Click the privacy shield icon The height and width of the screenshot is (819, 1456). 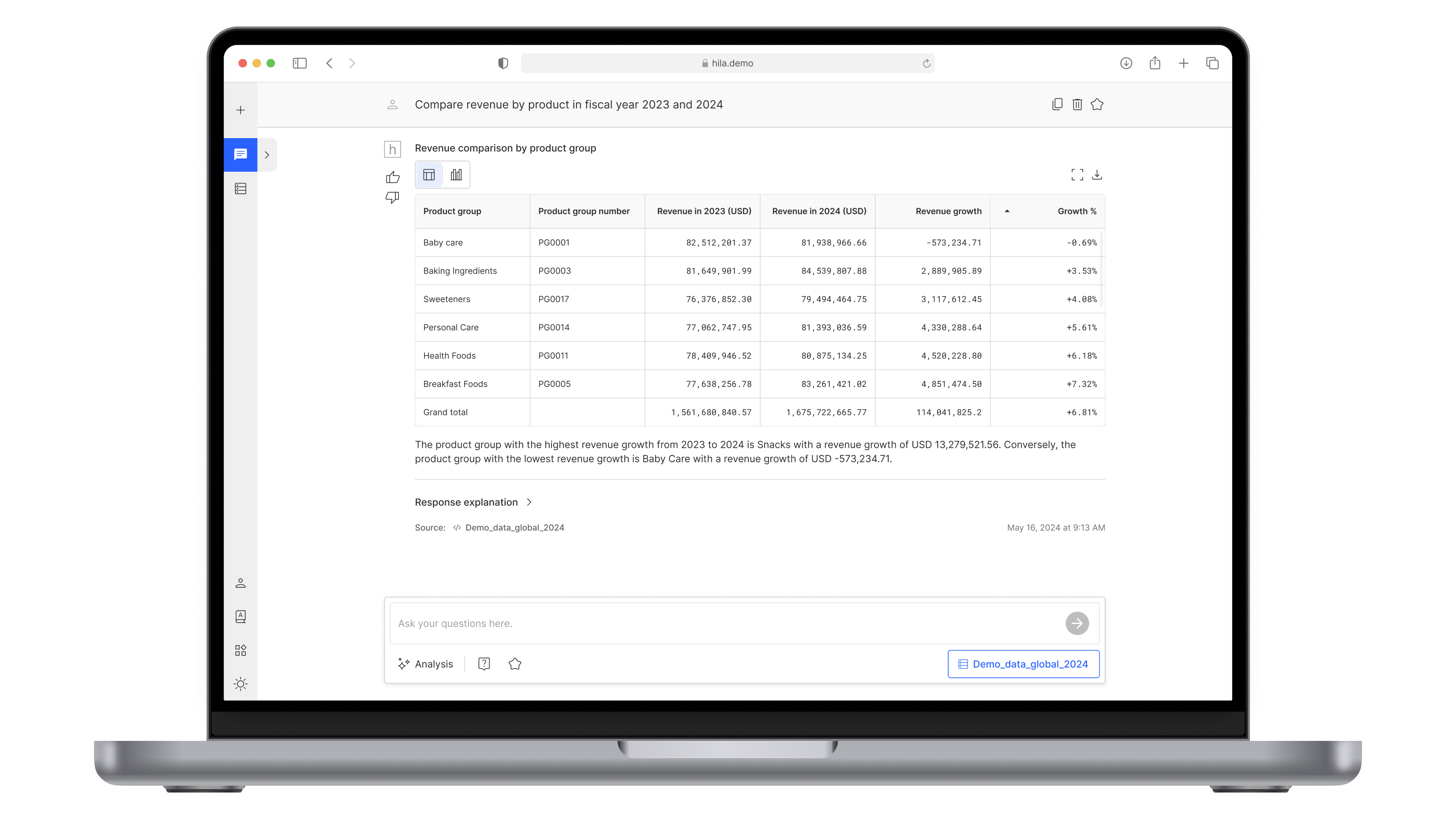point(503,63)
